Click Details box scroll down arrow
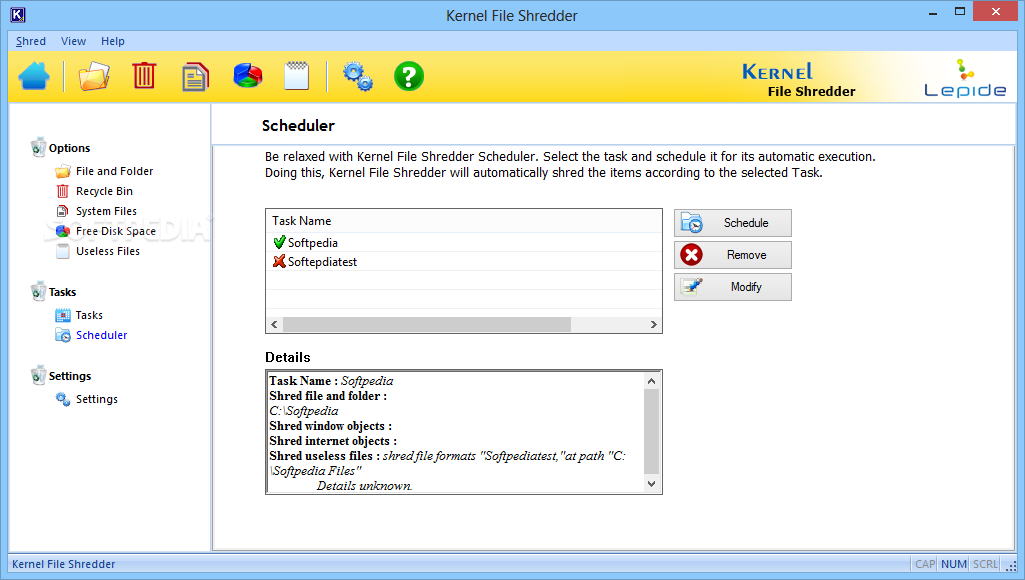The image size is (1025, 580). [651, 484]
